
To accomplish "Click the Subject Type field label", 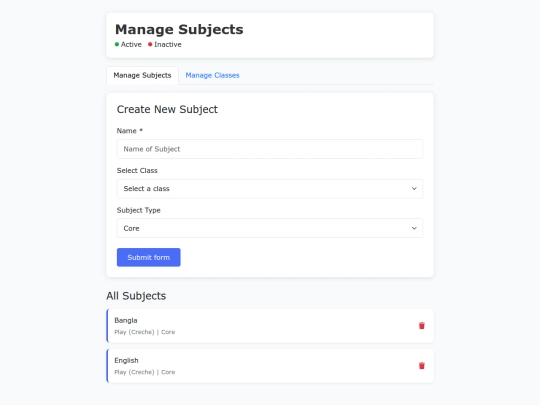I will point(138,210).
